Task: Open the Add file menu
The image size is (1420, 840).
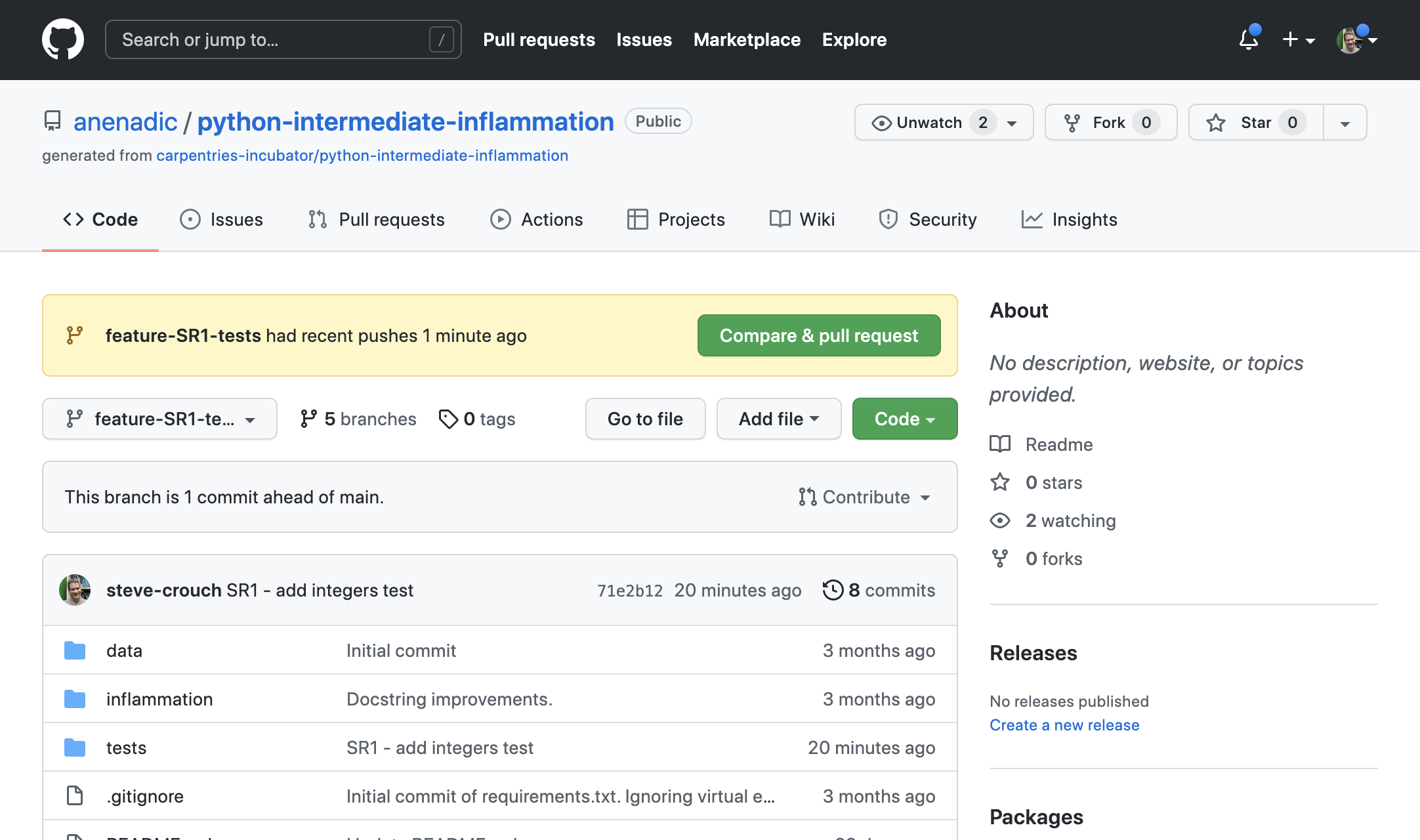Action: (x=778, y=419)
